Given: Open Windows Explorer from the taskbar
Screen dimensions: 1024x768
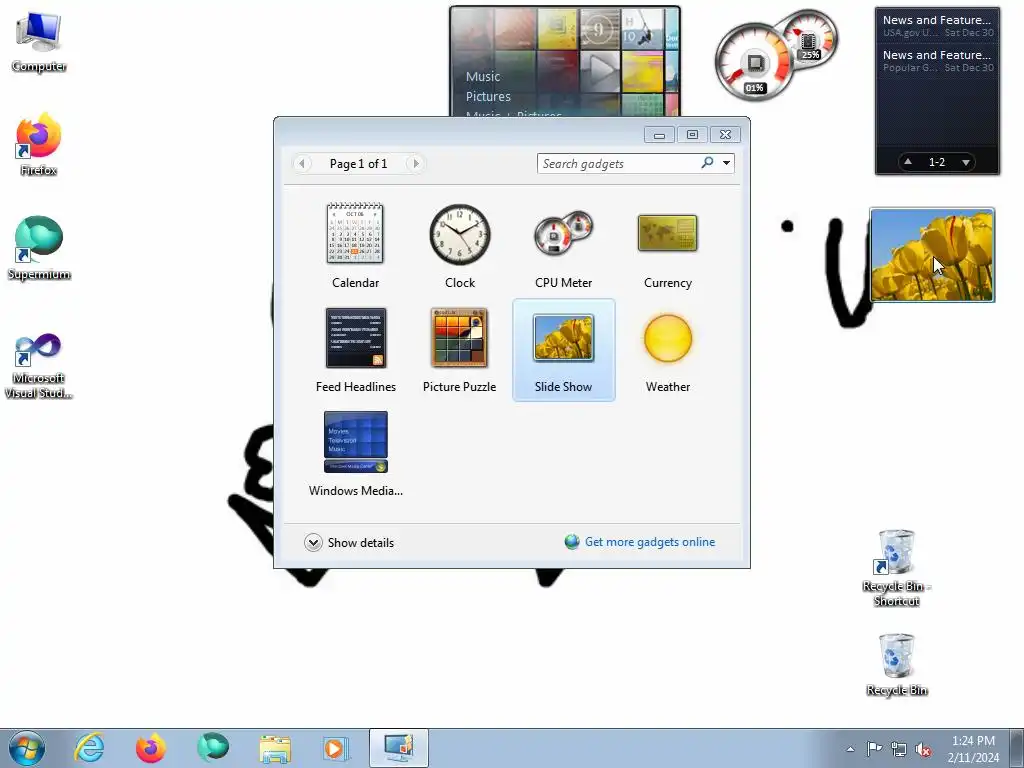Looking at the screenshot, I should click(x=275, y=748).
